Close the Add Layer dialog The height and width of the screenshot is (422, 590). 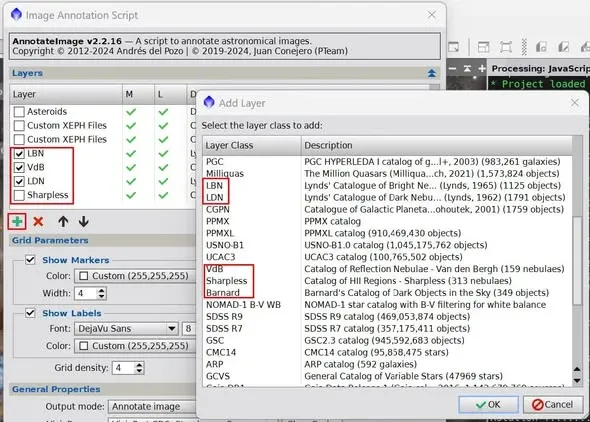pyautogui.click(x=575, y=103)
